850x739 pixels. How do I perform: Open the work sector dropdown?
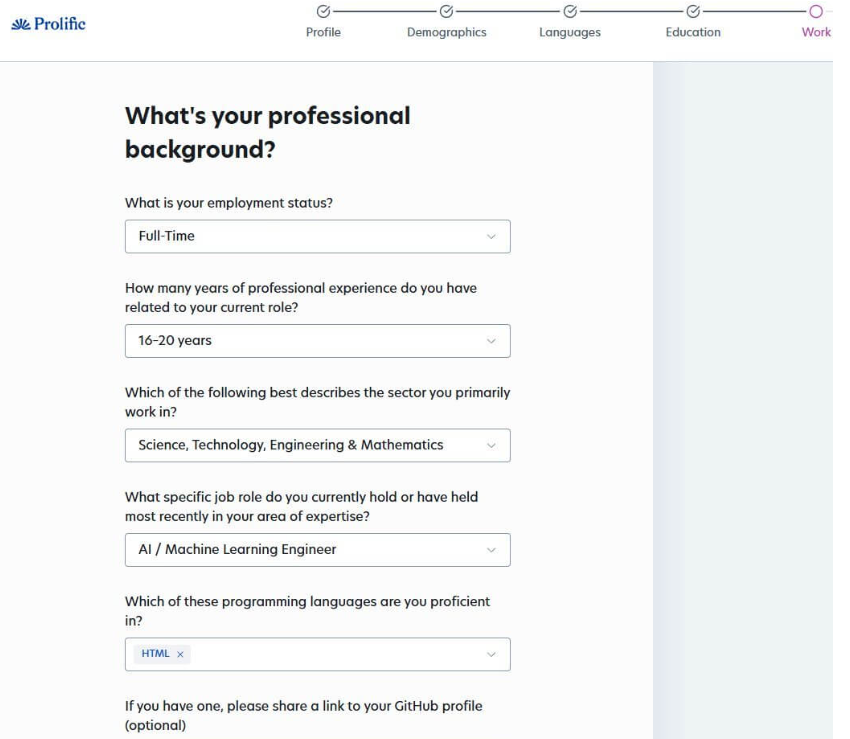(x=318, y=446)
